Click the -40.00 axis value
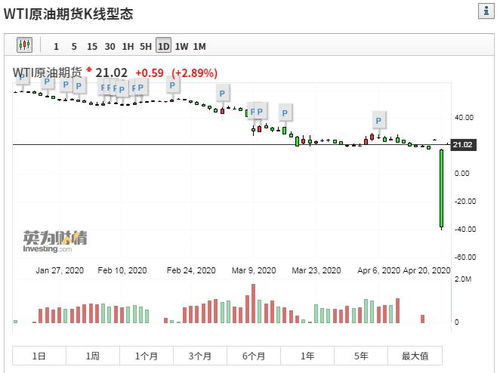The height and width of the screenshot is (373, 500). [x=465, y=229]
